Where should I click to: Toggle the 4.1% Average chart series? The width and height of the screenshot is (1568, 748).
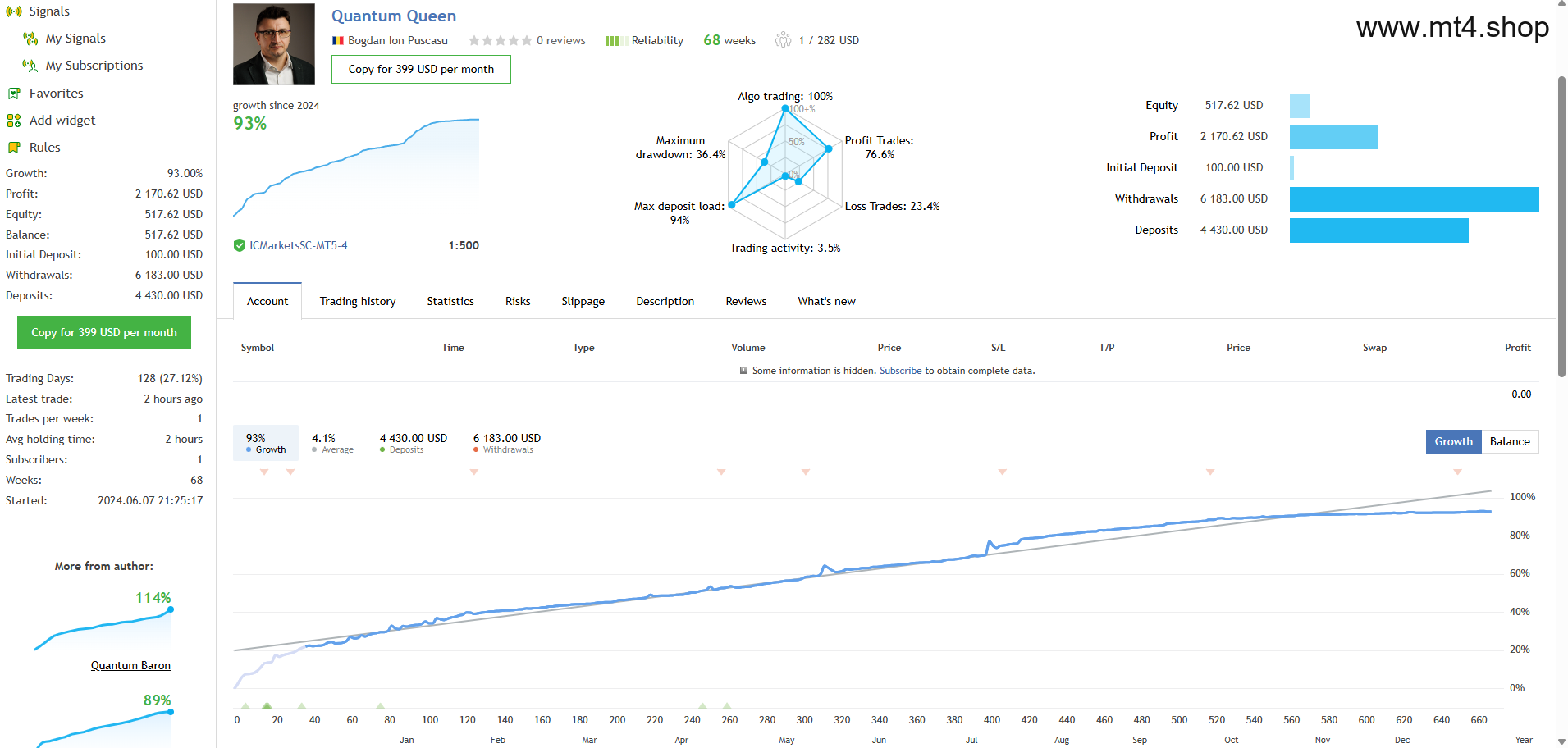click(332, 443)
